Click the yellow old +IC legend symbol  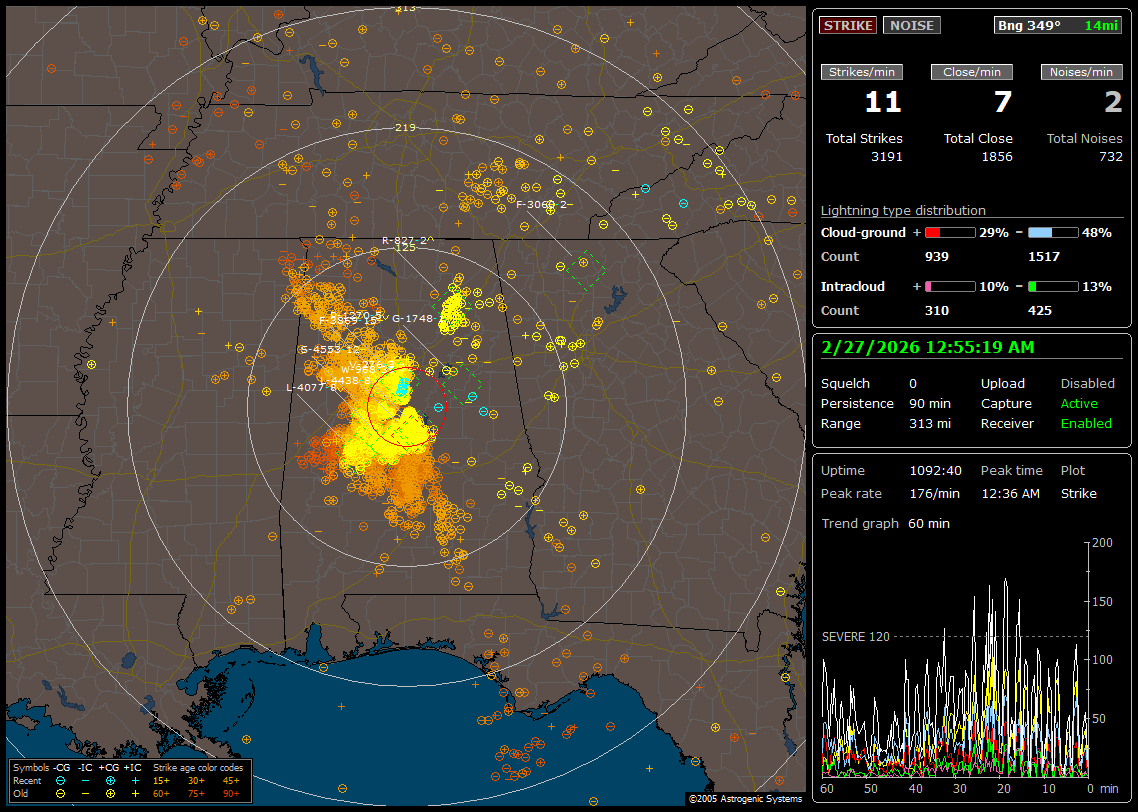pos(135,793)
